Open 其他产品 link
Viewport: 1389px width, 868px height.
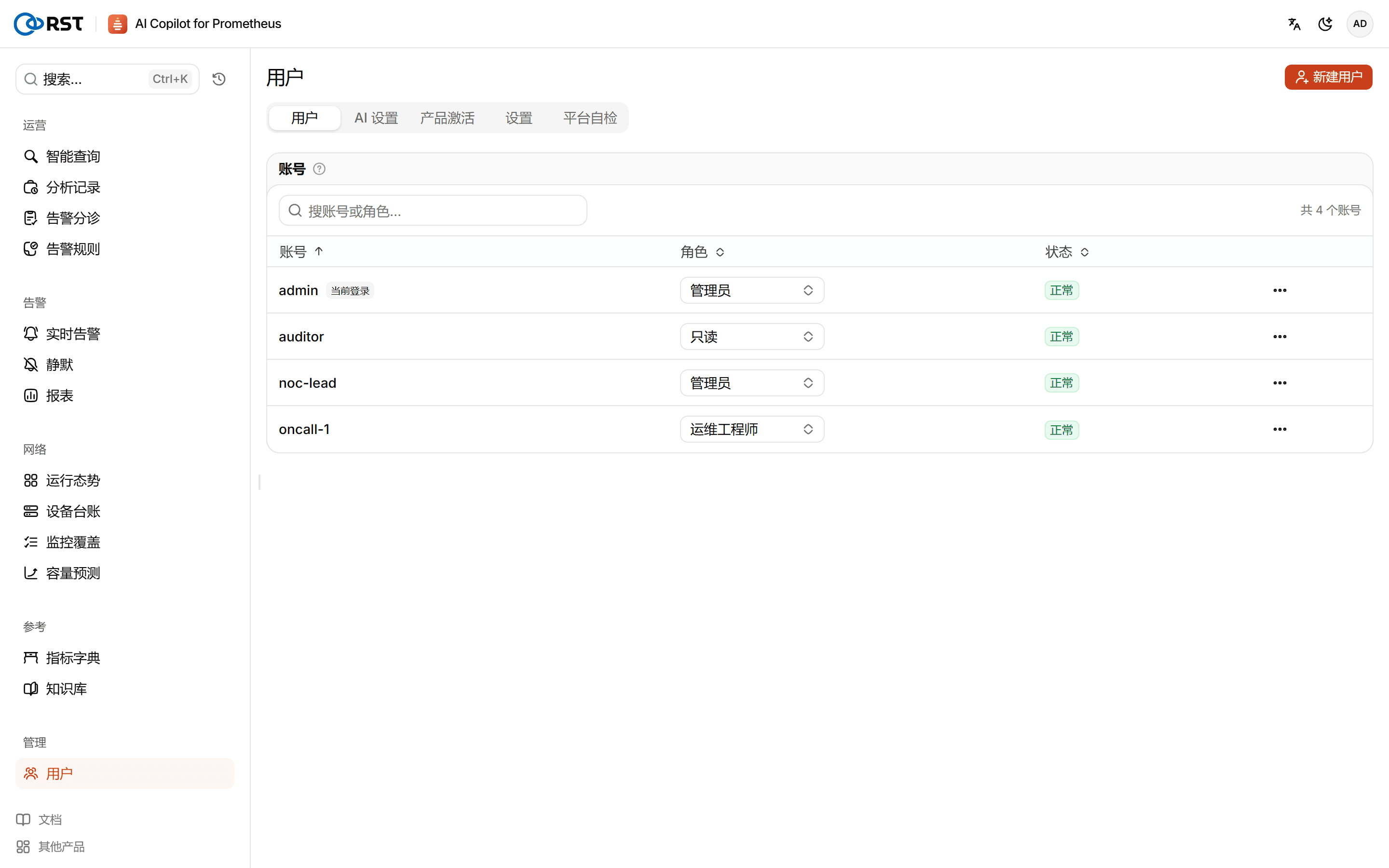point(51,847)
